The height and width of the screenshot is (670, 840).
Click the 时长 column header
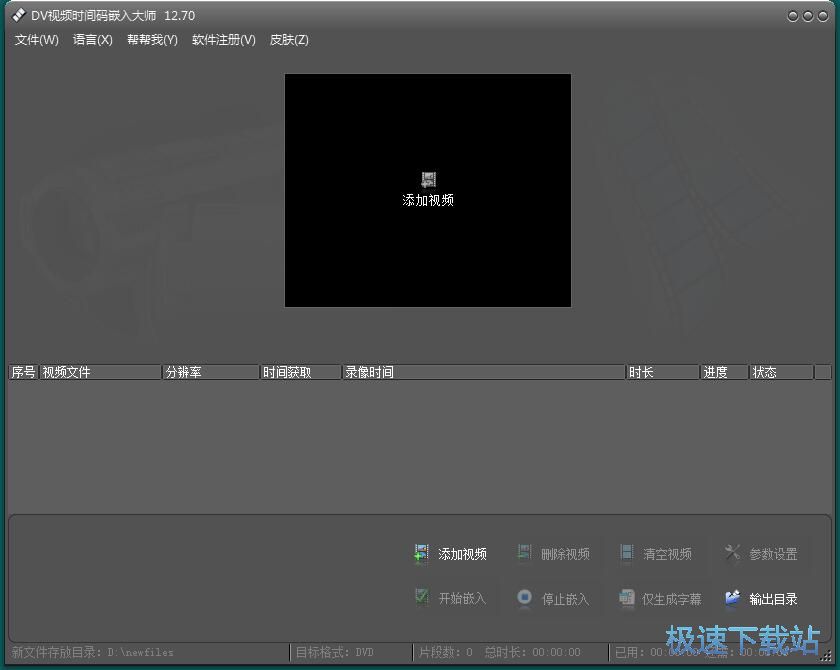point(663,372)
